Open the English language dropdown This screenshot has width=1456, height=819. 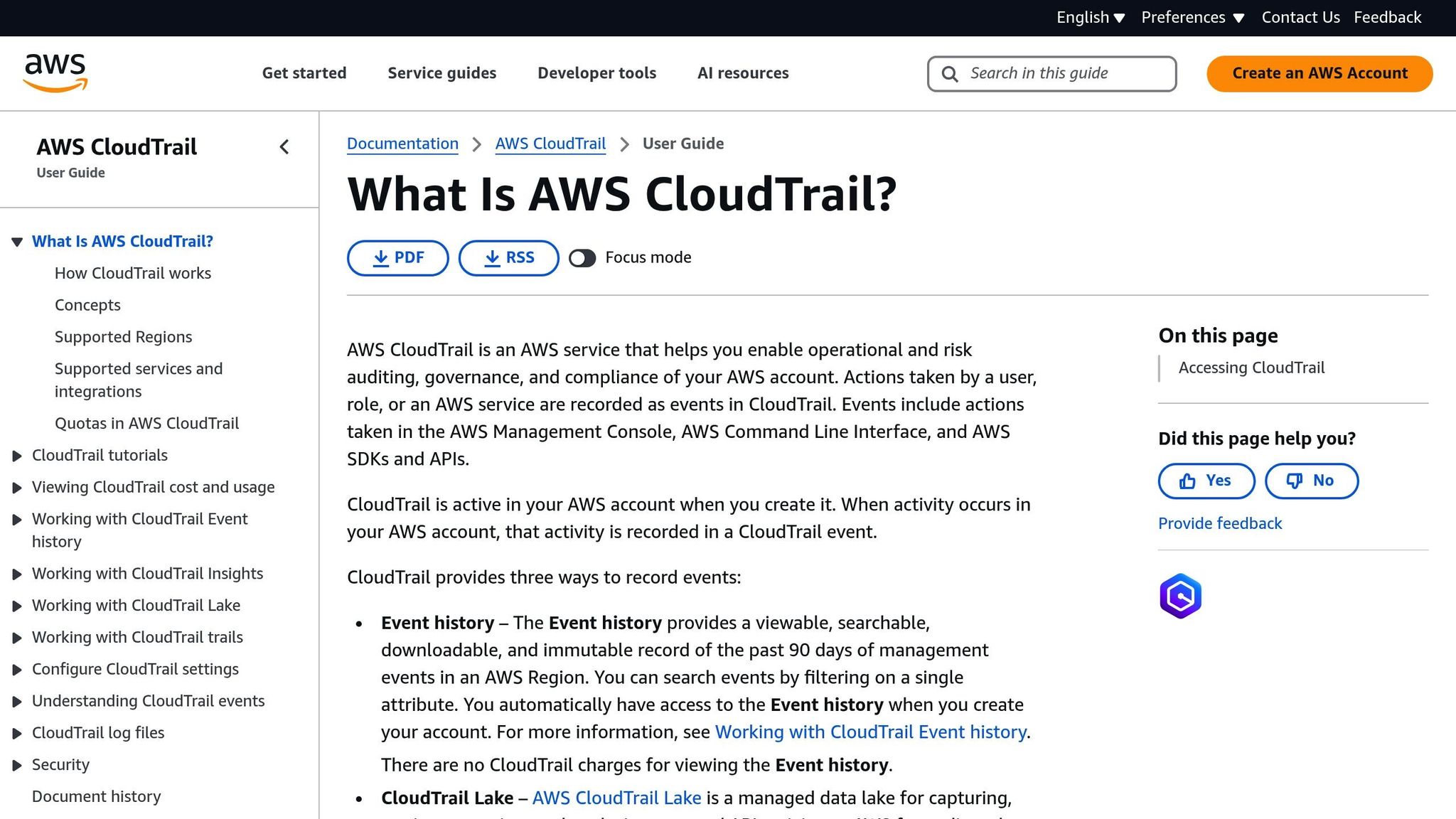tap(1090, 17)
